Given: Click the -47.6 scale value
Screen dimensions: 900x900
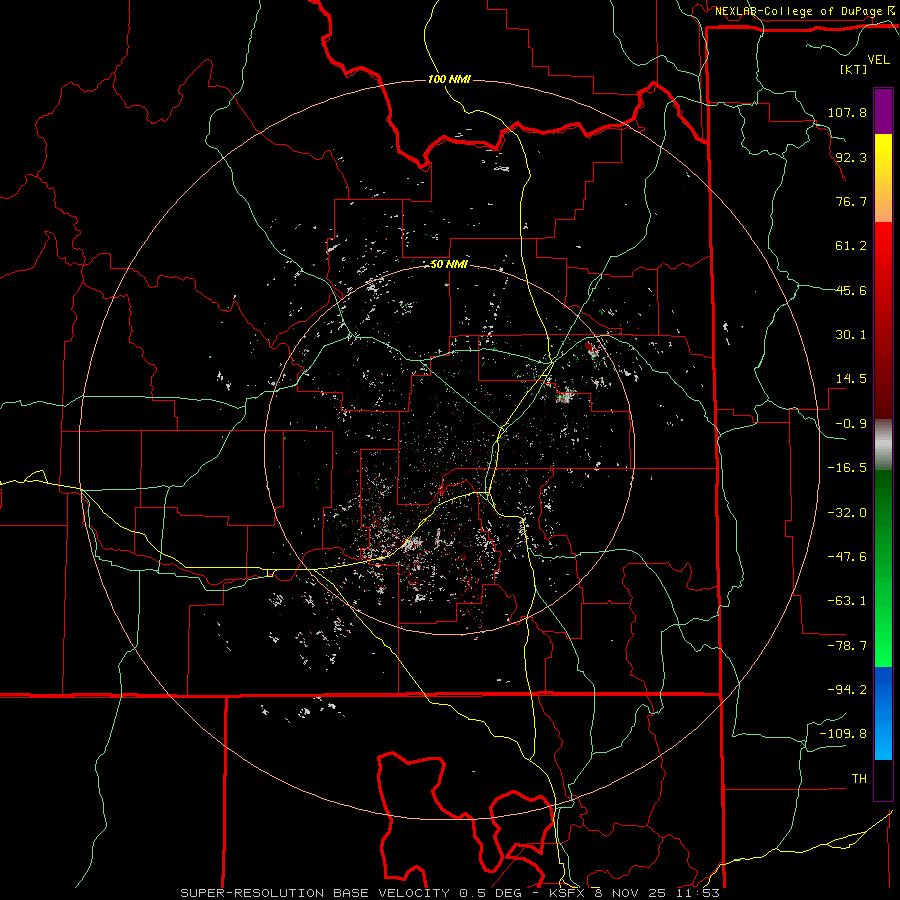Looking at the screenshot, I should [x=847, y=557].
